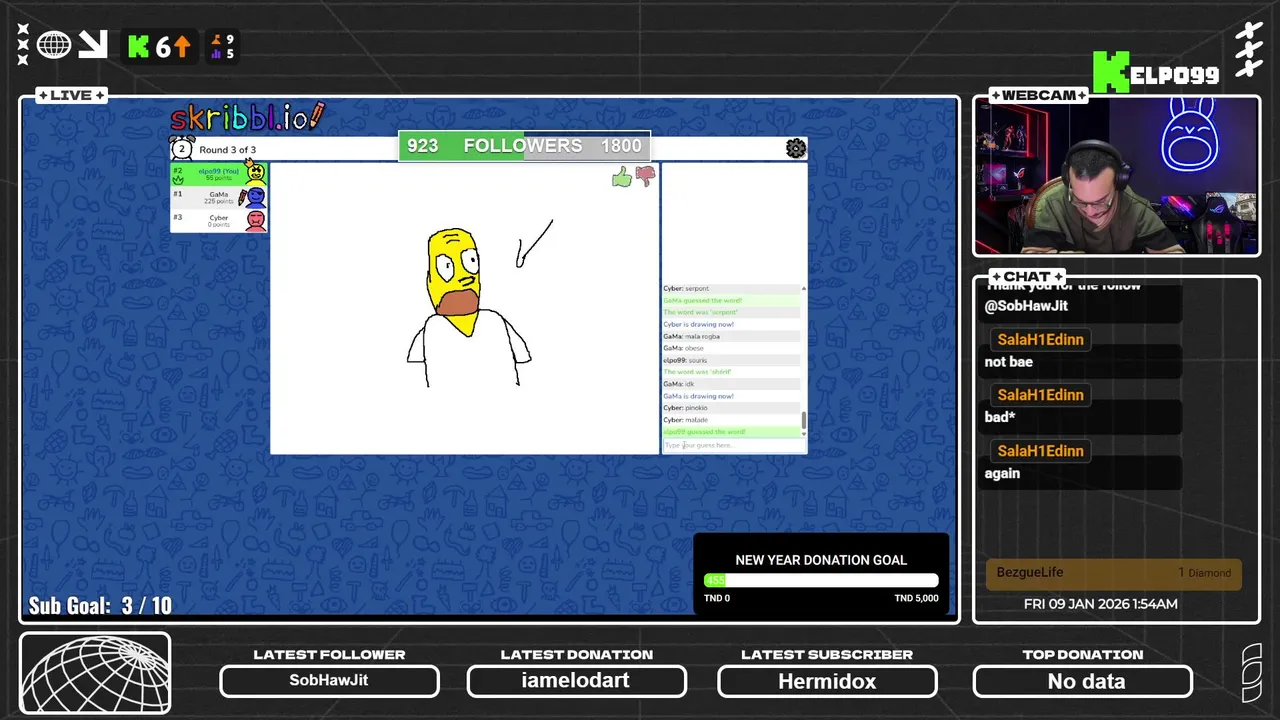Viewport: 1280px width, 720px height.
Task: Click the 'TND 5,000' goal amount
Action: (916, 598)
